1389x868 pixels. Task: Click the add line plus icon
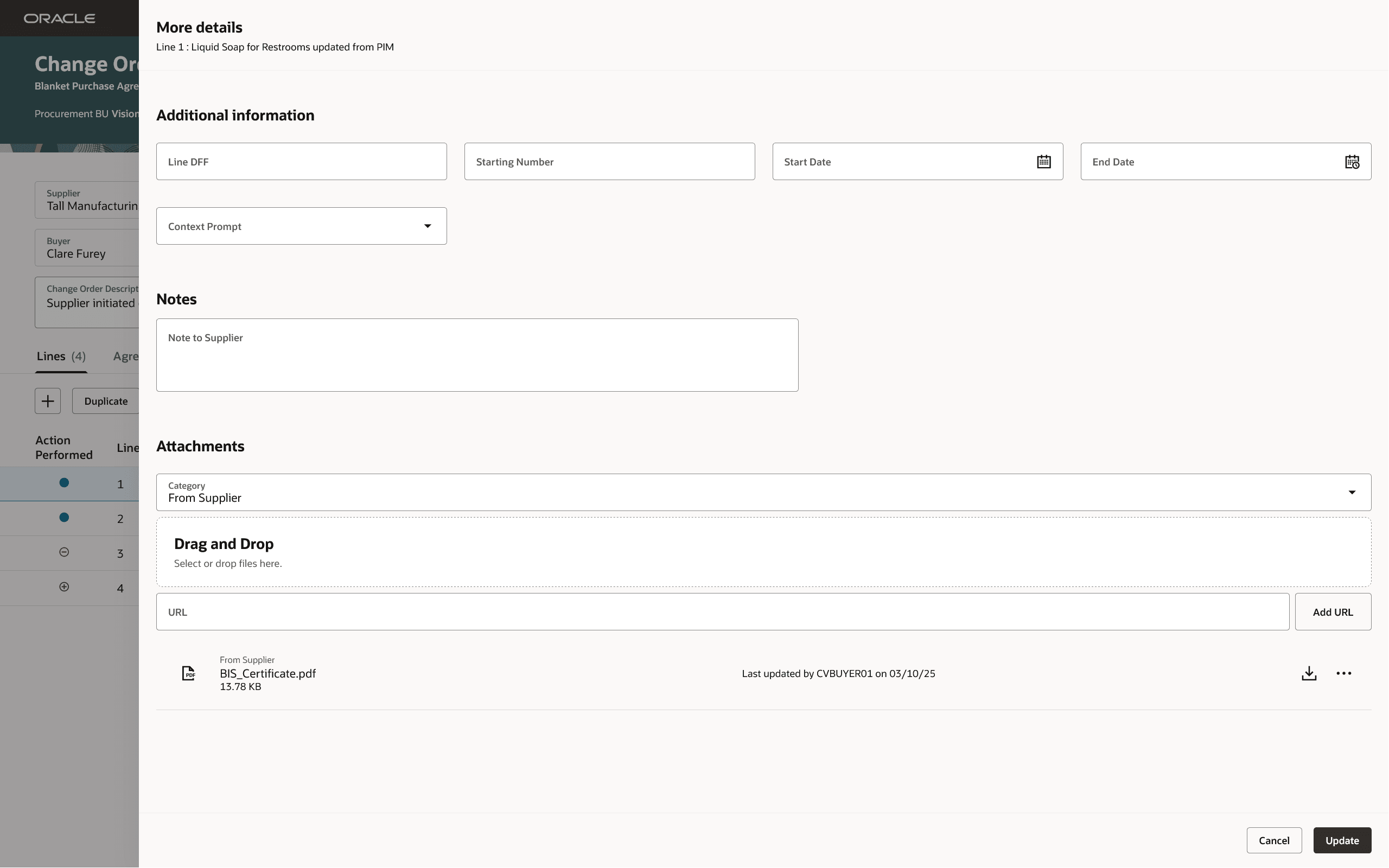coord(48,401)
